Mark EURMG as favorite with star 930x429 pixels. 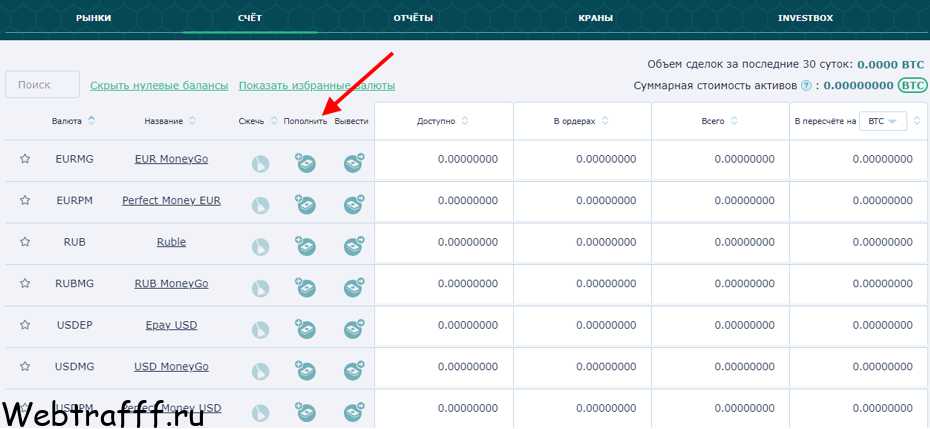pos(25,159)
